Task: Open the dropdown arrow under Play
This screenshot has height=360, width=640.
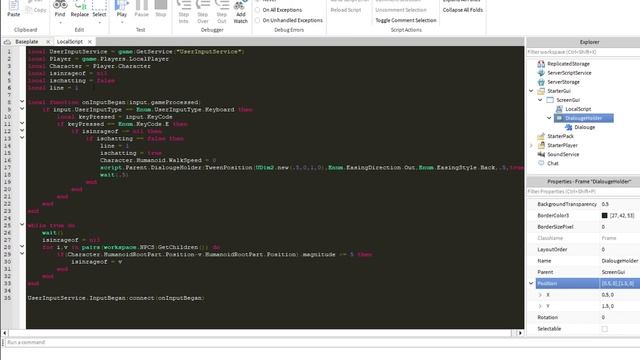Action: tap(122, 22)
